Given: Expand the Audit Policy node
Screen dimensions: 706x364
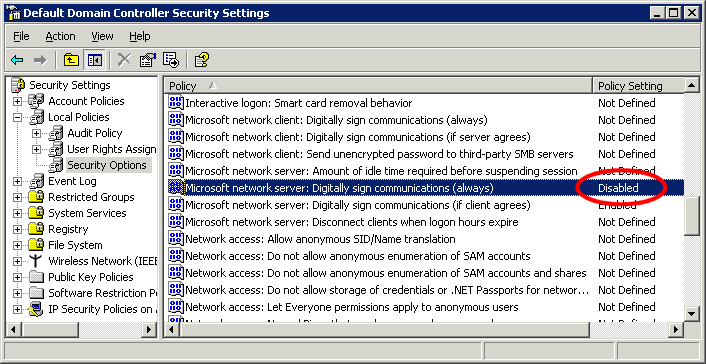Looking at the screenshot, I should (36, 133).
